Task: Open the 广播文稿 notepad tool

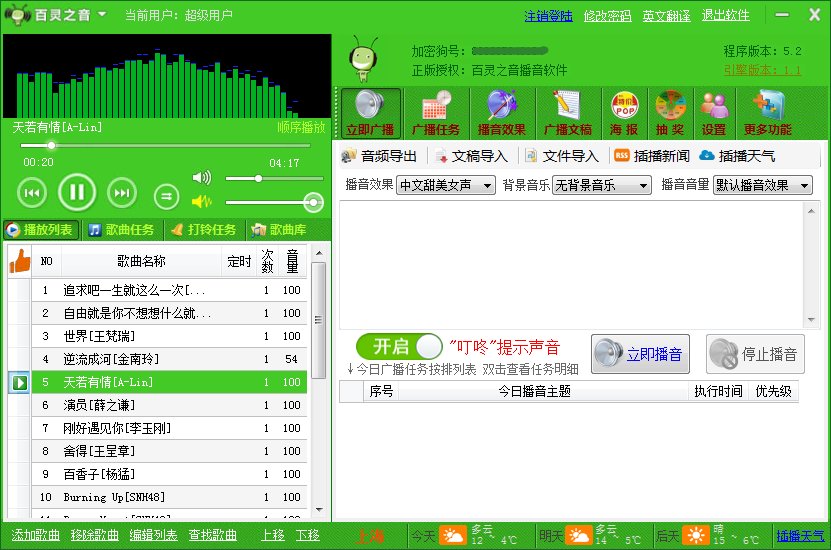Action: click(x=568, y=113)
